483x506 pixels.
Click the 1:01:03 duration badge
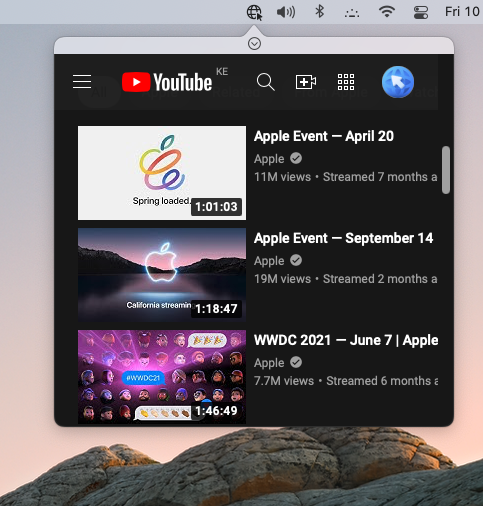pyautogui.click(x=216, y=207)
